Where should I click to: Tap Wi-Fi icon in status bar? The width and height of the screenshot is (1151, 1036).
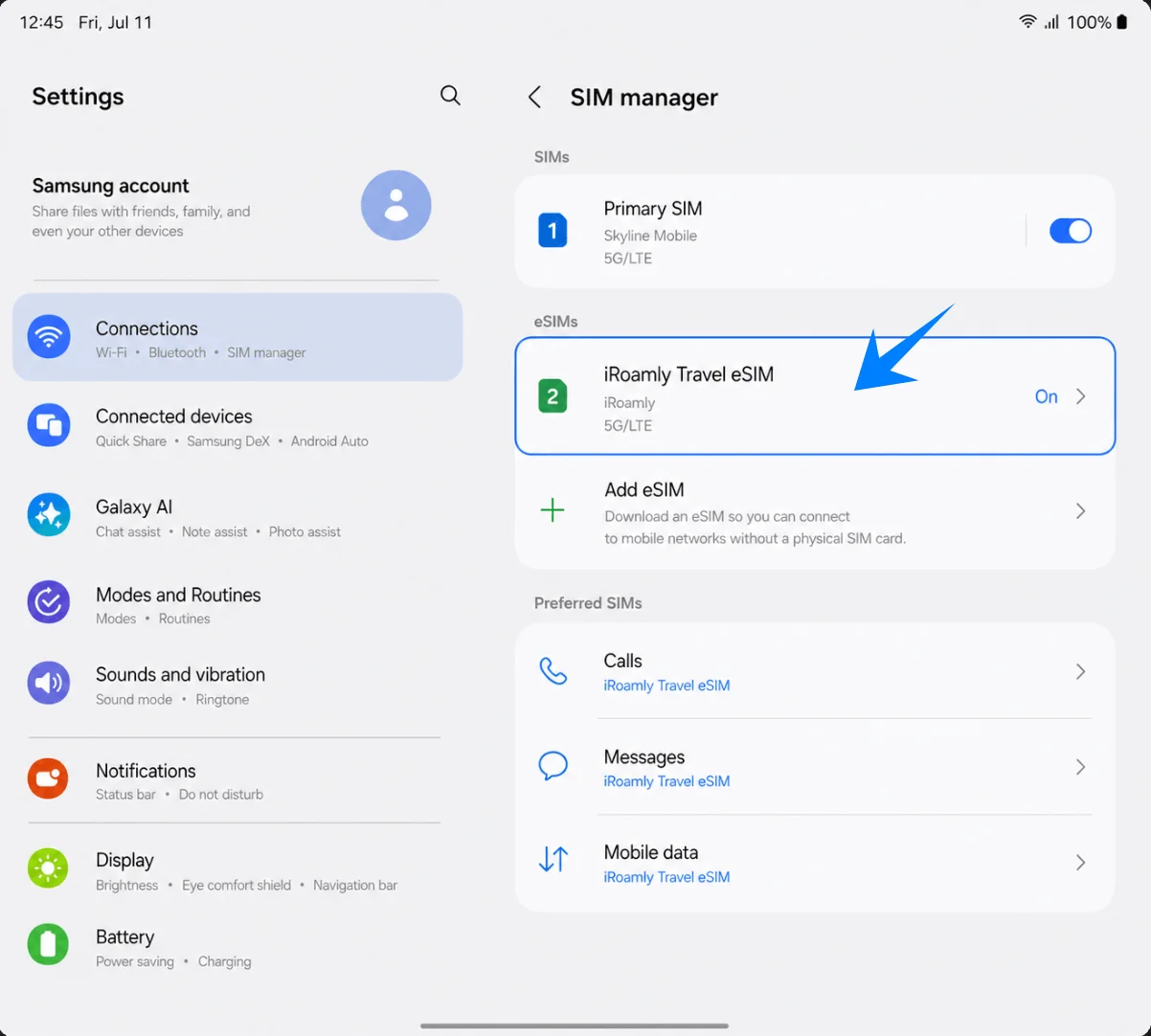[1027, 22]
